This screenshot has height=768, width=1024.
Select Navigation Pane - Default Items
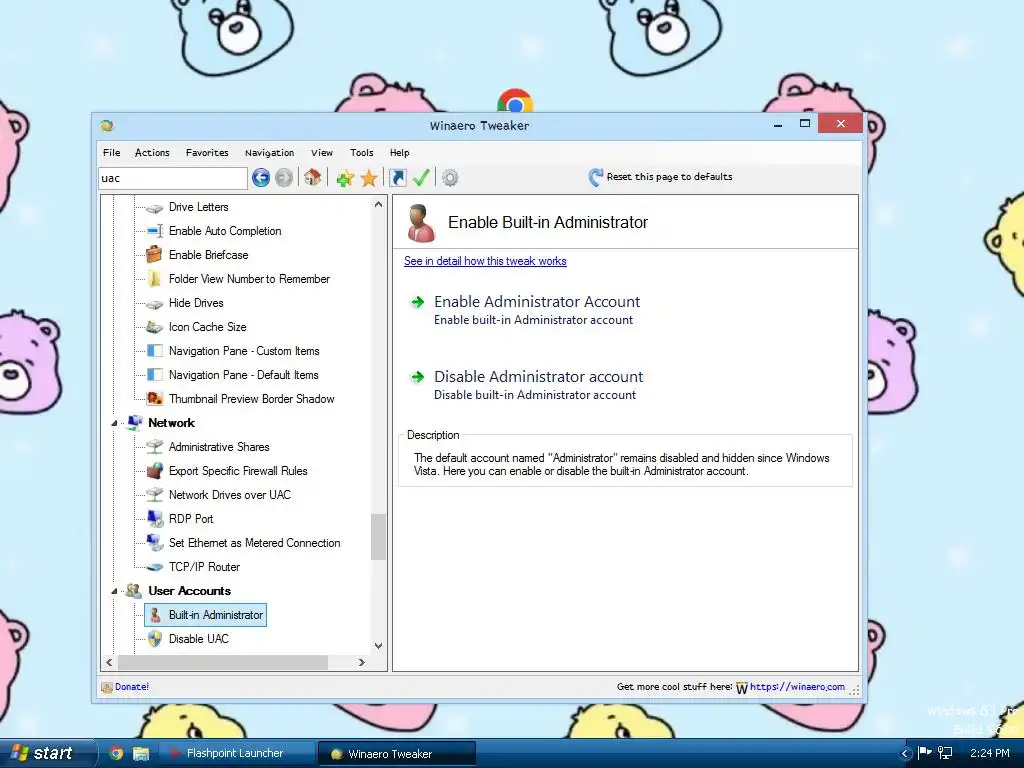click(x=244, y=375)
